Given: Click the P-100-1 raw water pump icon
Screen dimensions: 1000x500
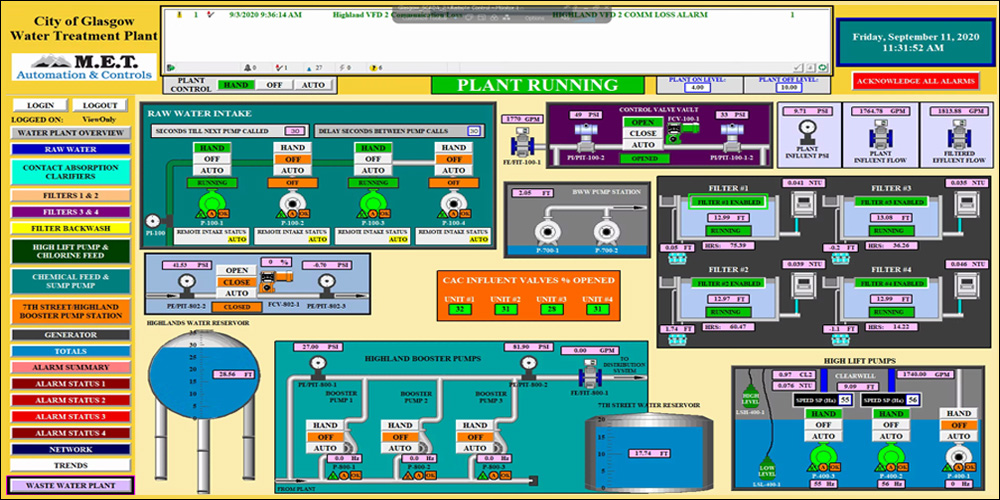Looking at the screenshot, I should (x=210, y=206).
